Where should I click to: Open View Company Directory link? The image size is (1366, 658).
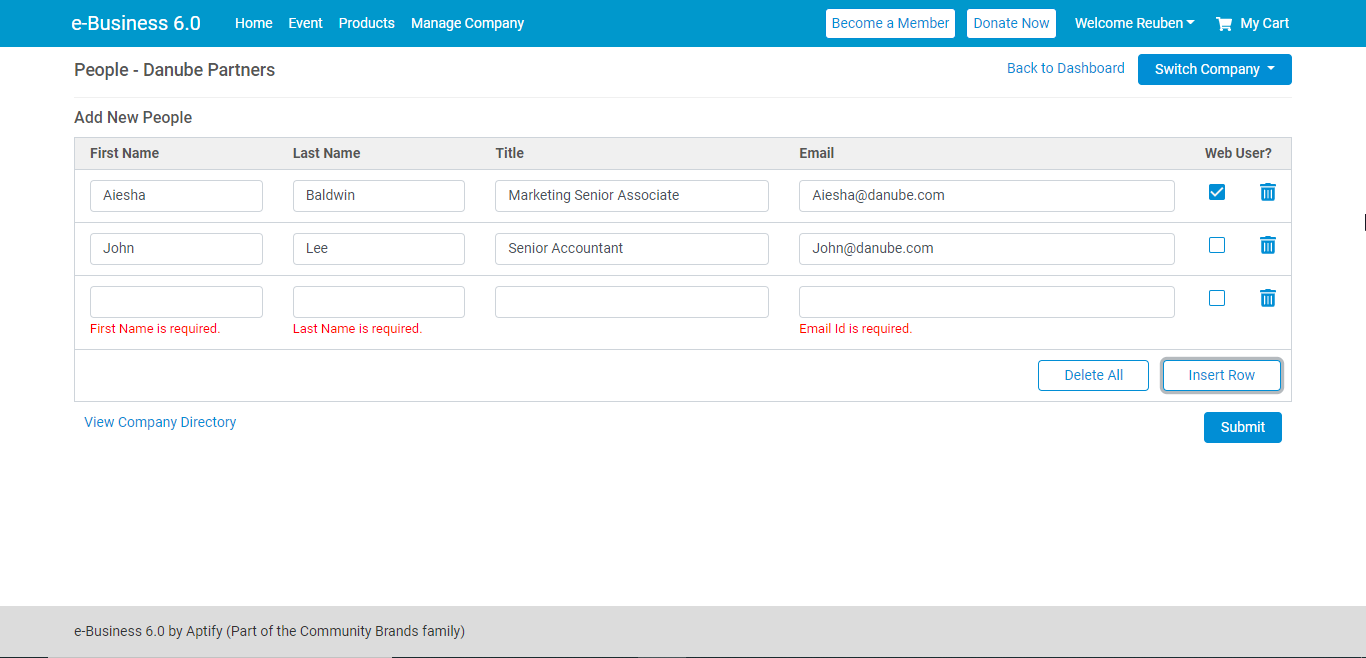pos(160,422)
